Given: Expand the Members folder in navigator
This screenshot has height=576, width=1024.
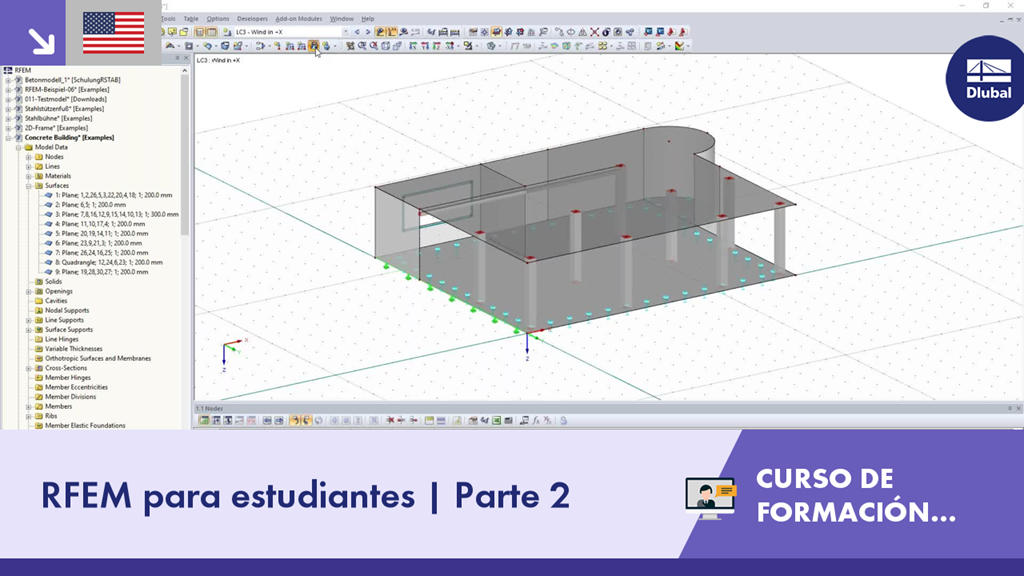Looking at the screenshot, I should click(28, 407).
